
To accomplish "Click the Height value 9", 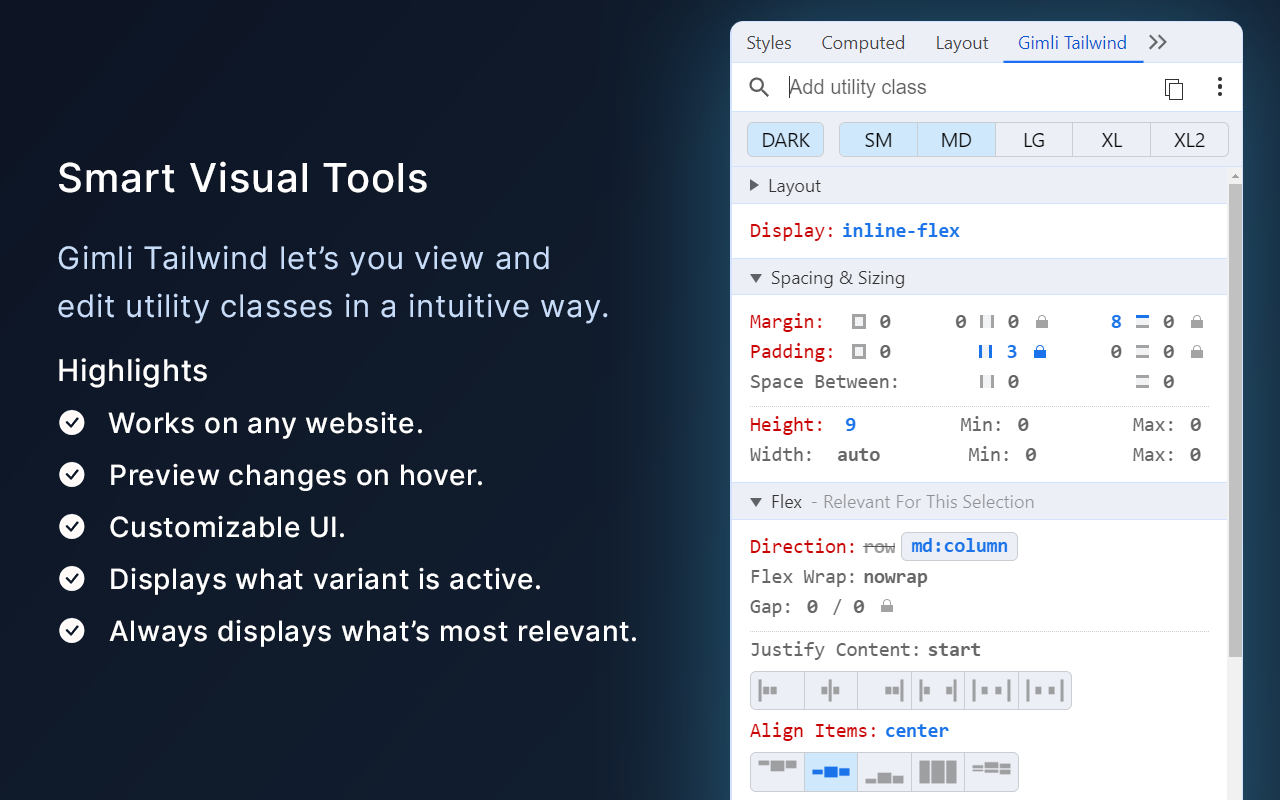I will click(851, 425).
